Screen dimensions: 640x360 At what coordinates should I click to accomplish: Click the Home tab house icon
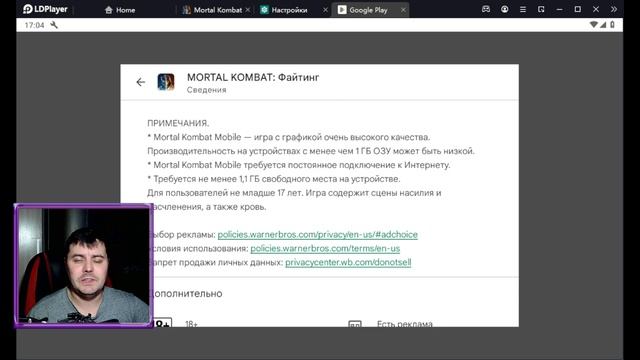[109, 10]
